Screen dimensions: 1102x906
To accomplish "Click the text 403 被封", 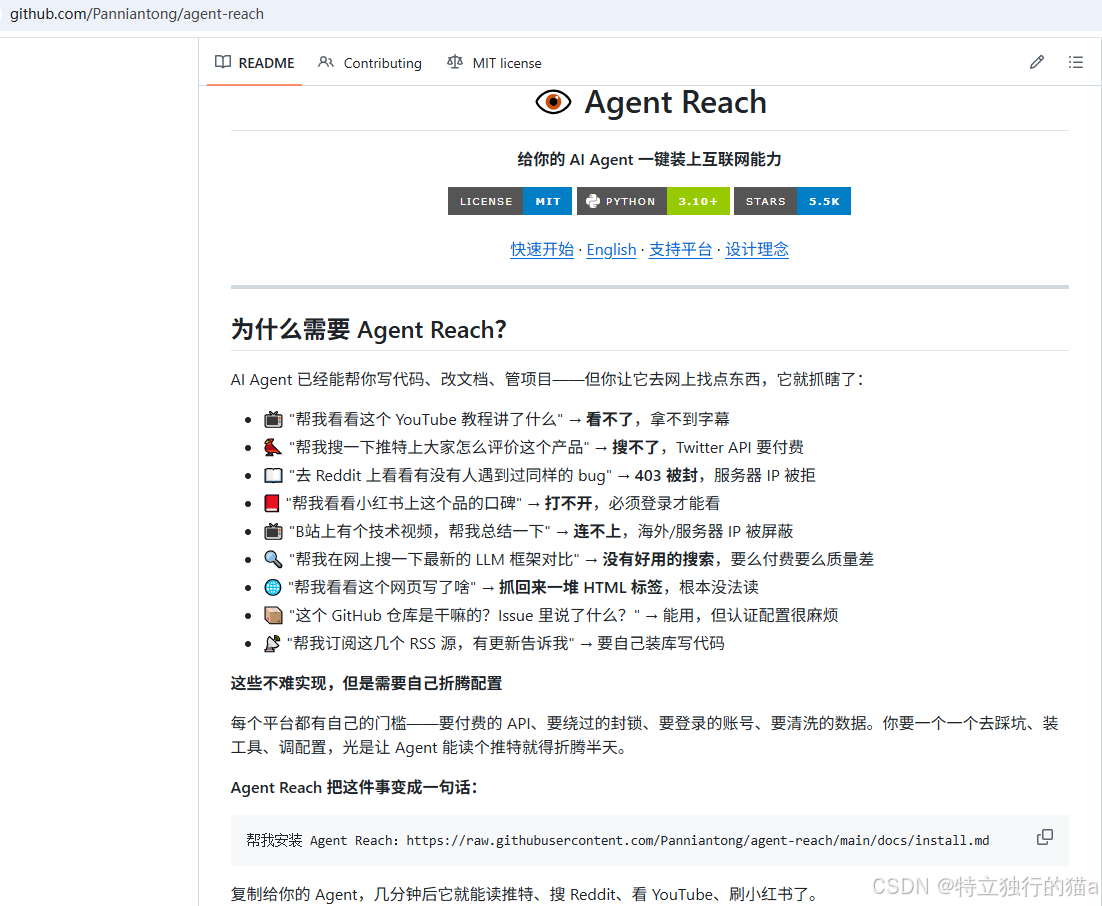I will pyautogui.click(x=666, y=476).
